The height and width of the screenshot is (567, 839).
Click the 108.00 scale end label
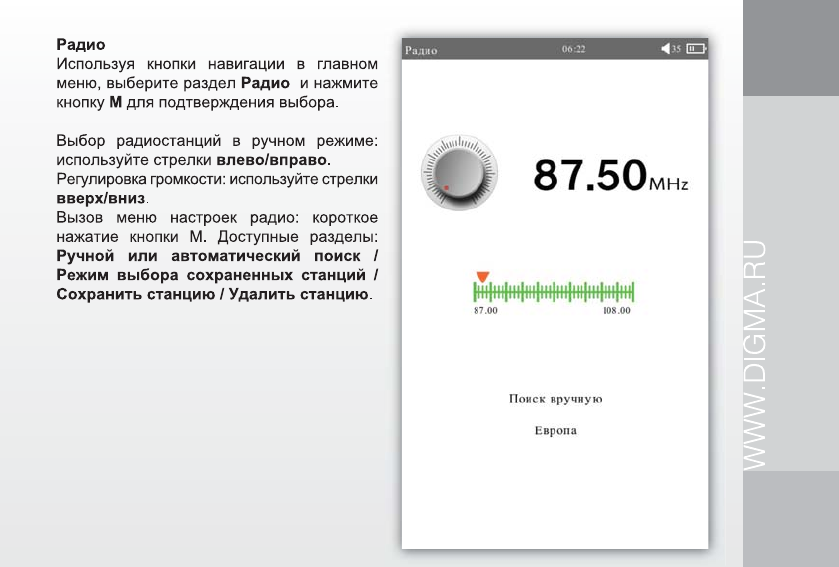617,310
